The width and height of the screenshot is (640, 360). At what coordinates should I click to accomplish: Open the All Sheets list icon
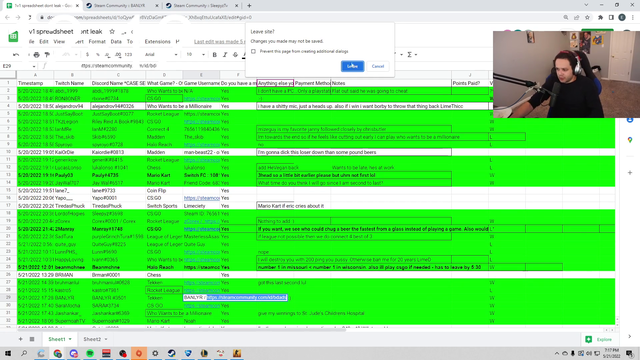32,339
